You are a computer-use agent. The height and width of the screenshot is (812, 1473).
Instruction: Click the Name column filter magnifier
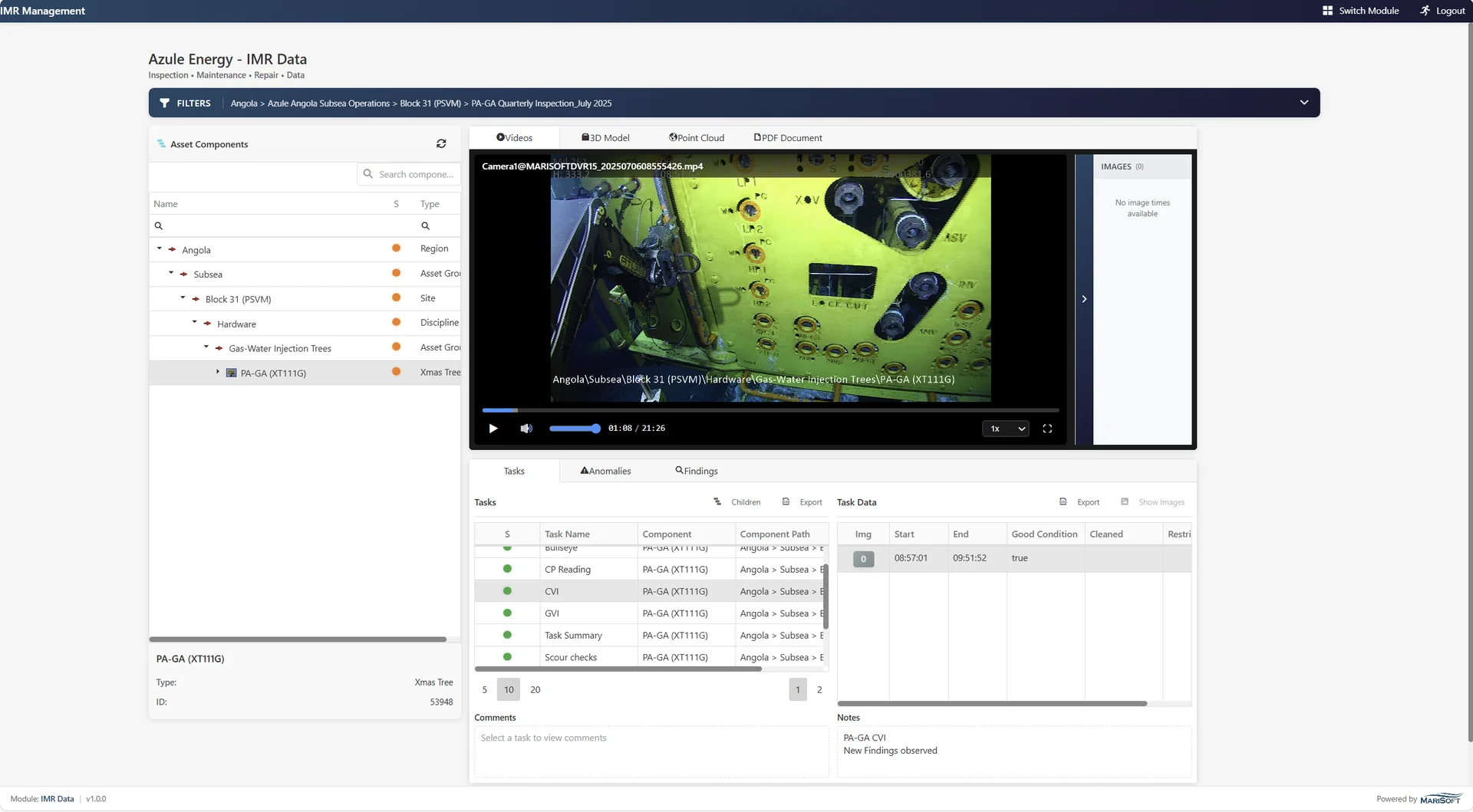[159, 226]
